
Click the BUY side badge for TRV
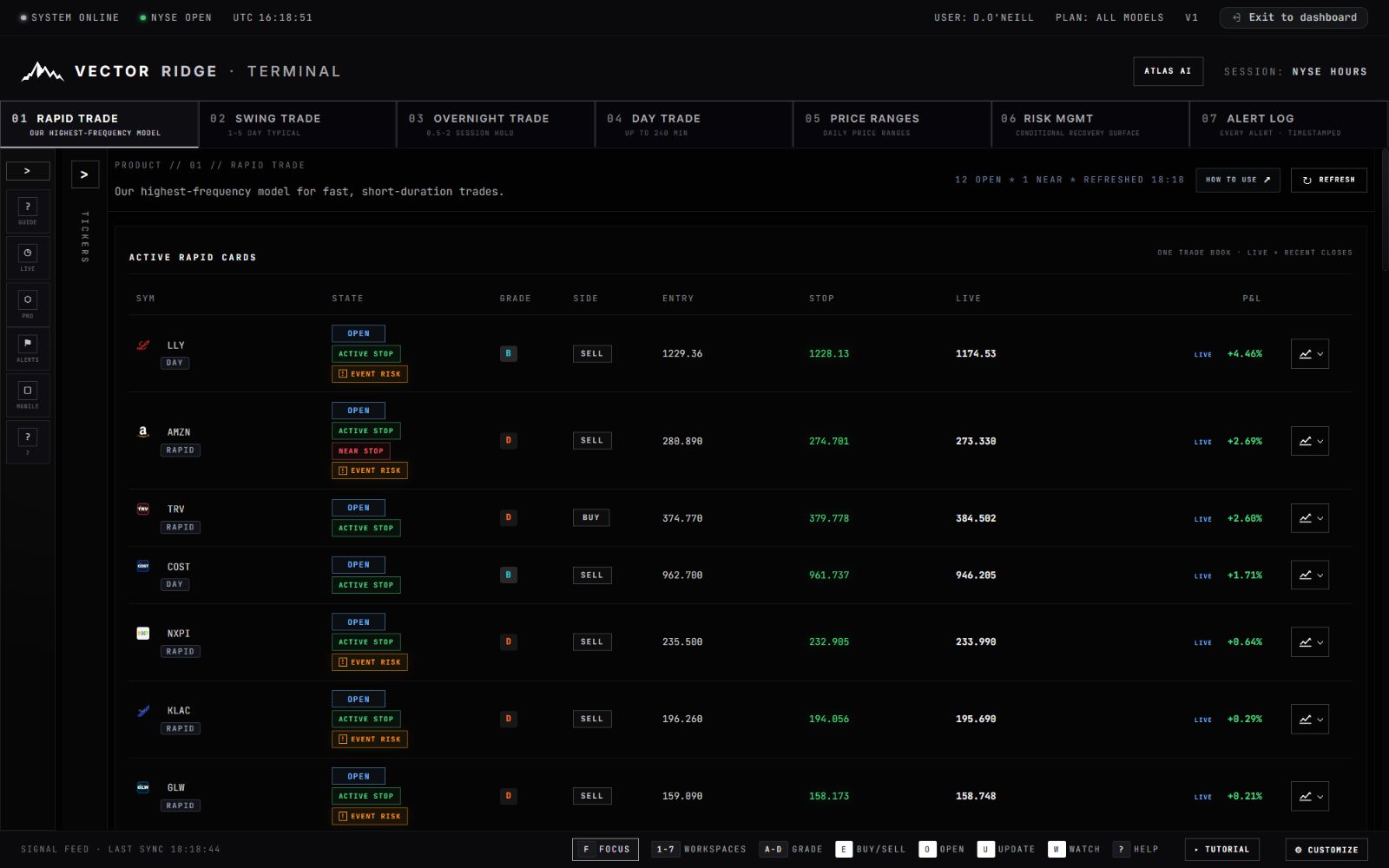(x=591, y=518)
